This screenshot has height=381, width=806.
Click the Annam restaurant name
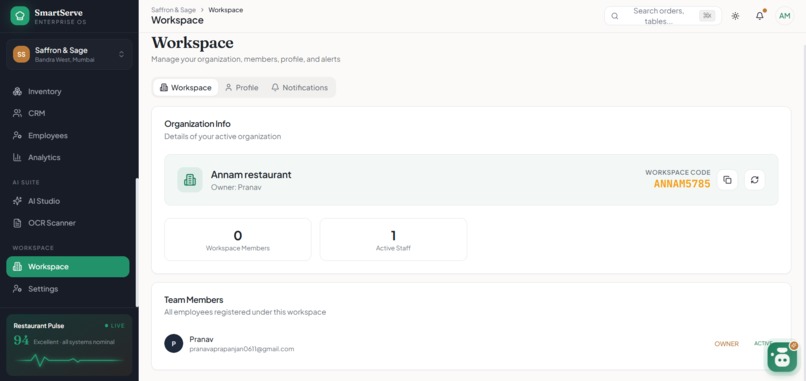251,174
